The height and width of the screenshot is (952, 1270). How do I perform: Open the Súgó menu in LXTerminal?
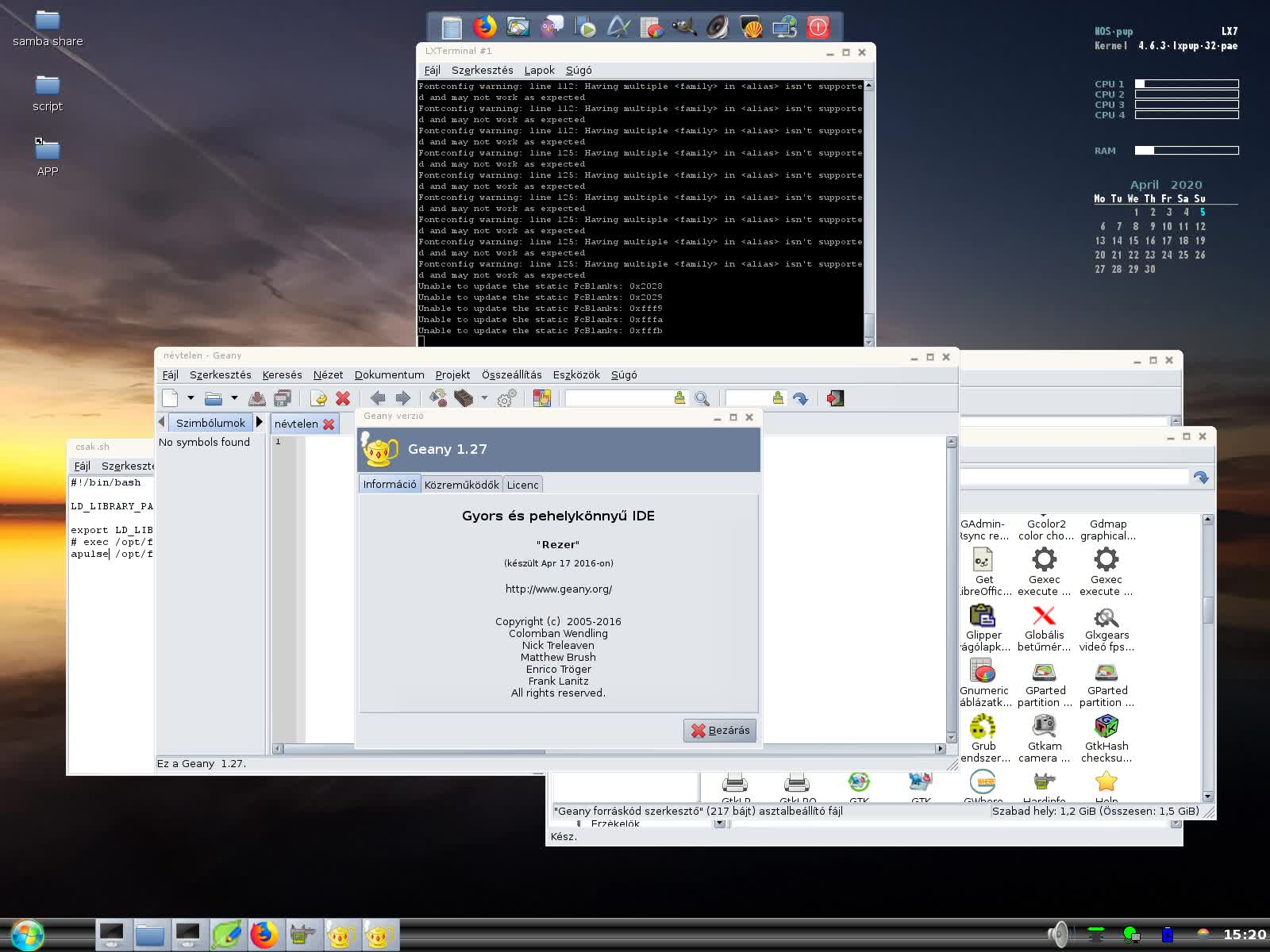click(579, 71)
